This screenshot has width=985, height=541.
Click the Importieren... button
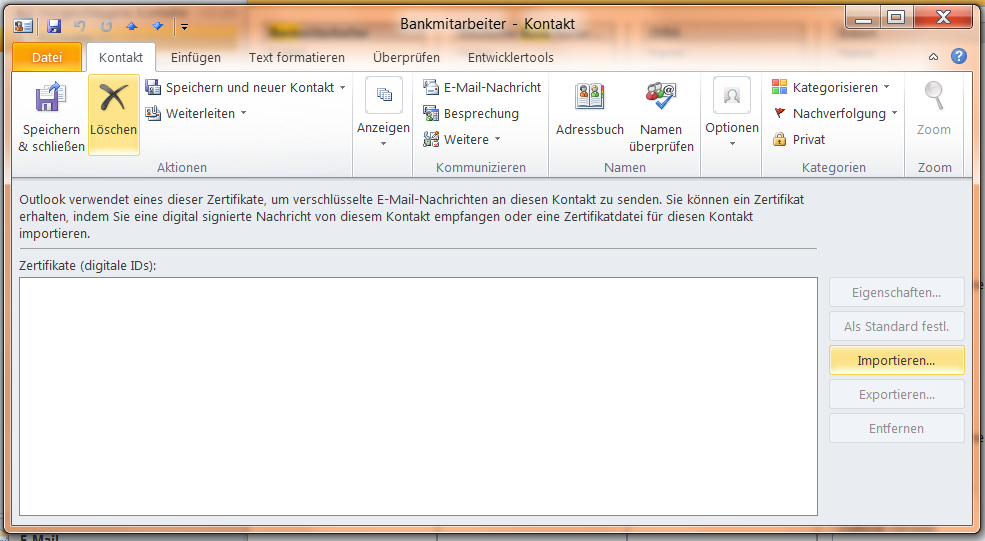(x=896, y=360)
